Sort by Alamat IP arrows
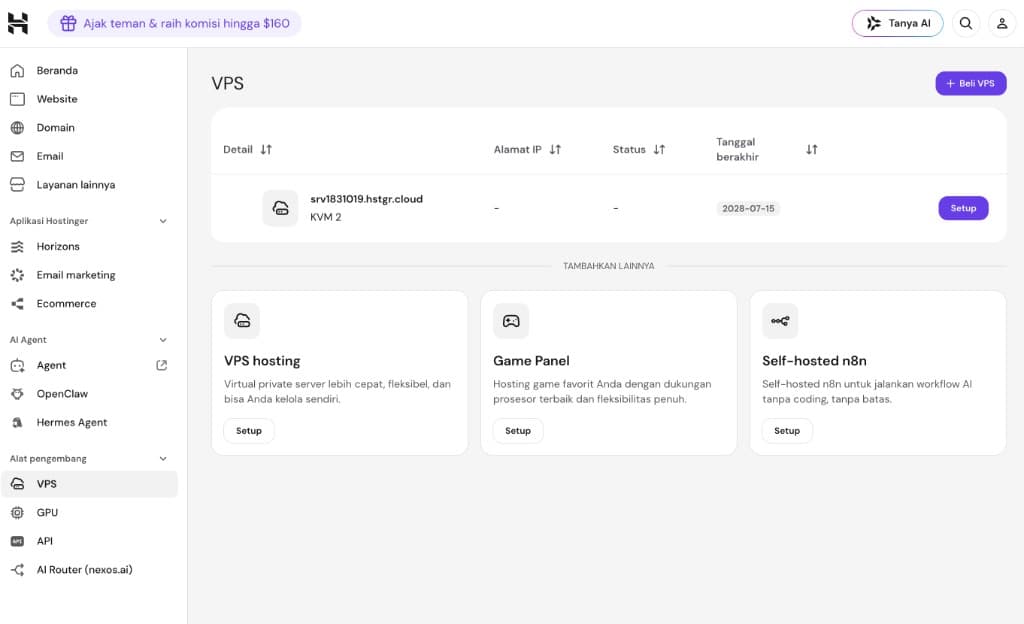Viewport: 1024px width, 624px height. point(555,149)
